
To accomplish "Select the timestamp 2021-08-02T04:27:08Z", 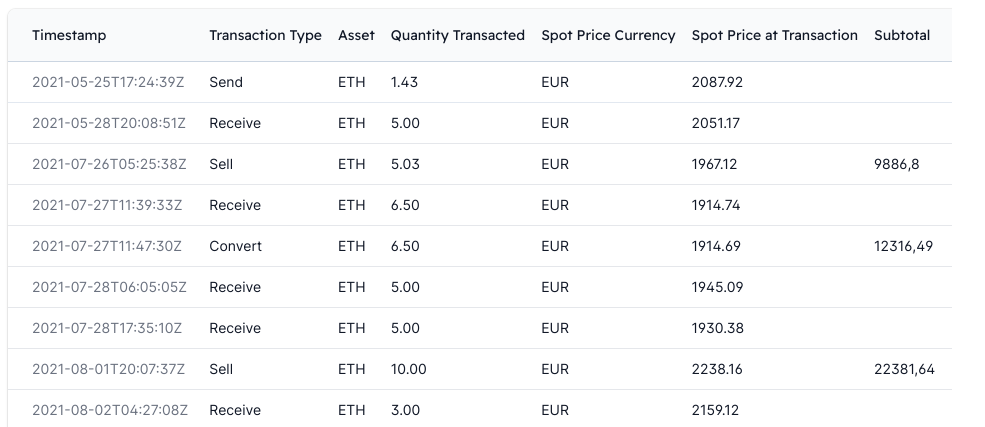I will tap(109, 410).
